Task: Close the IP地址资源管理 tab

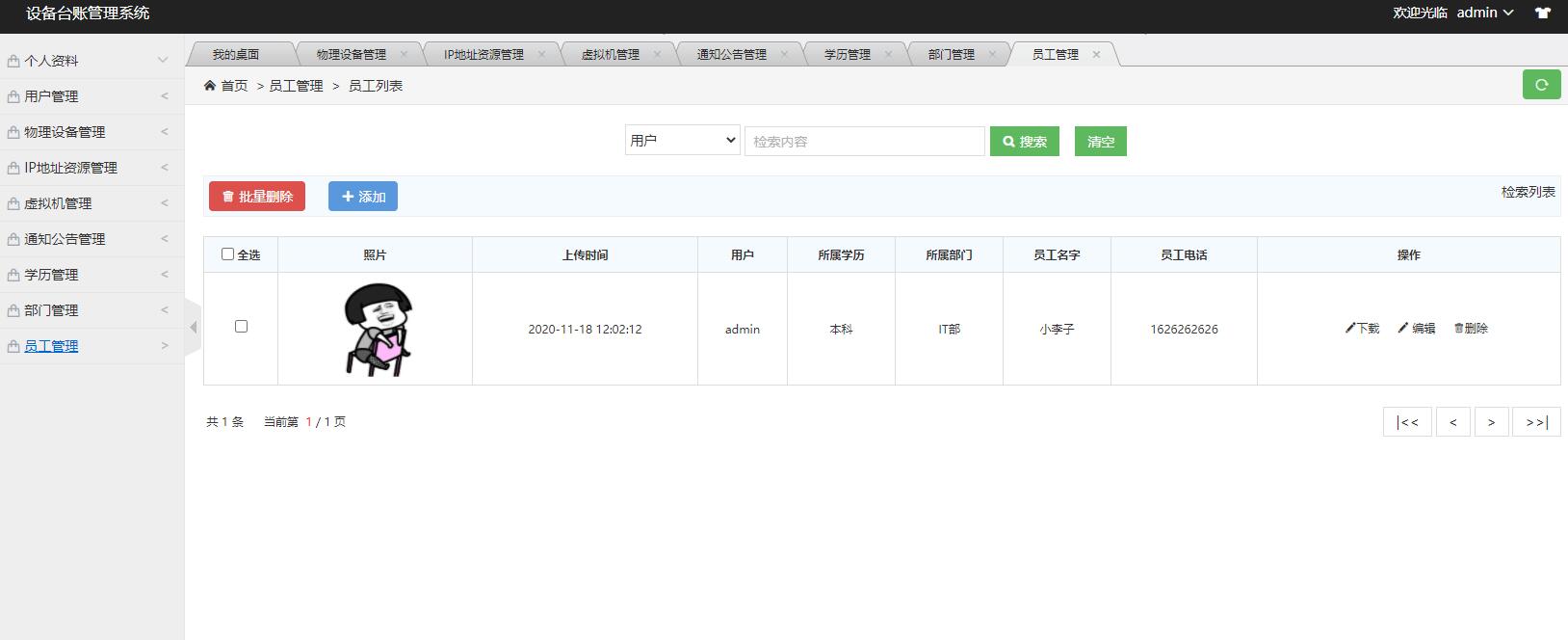Action: (x=541, y=54)
